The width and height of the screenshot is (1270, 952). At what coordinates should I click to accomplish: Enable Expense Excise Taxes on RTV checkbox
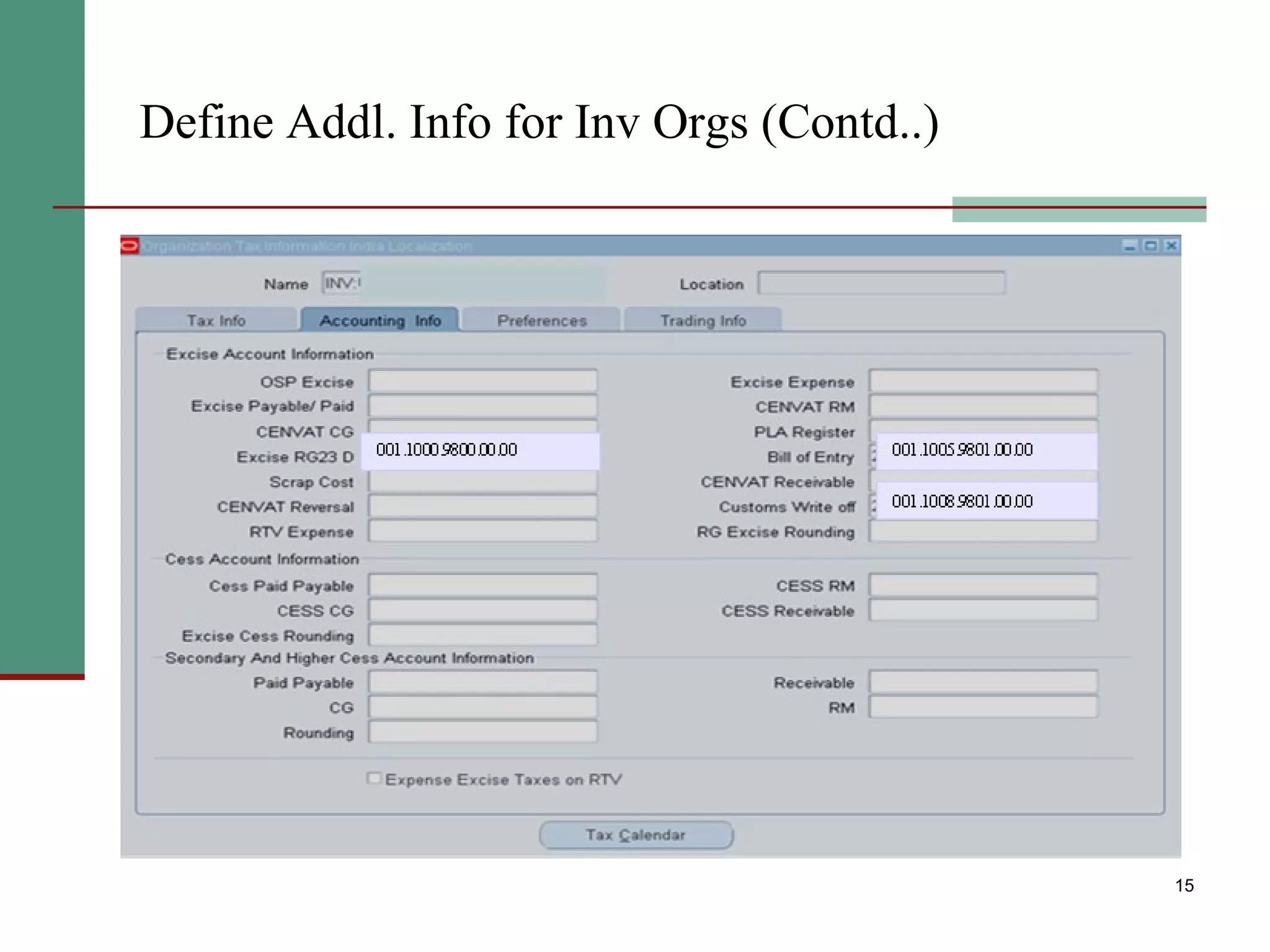(373, 778)
